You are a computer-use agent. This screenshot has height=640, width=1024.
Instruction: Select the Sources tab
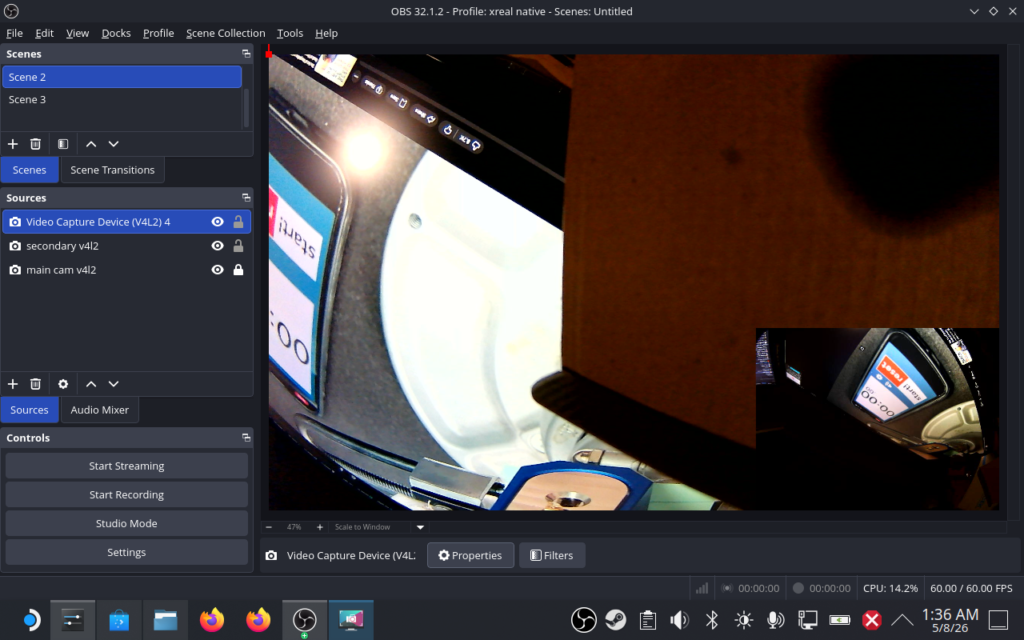tap(29, 410)
